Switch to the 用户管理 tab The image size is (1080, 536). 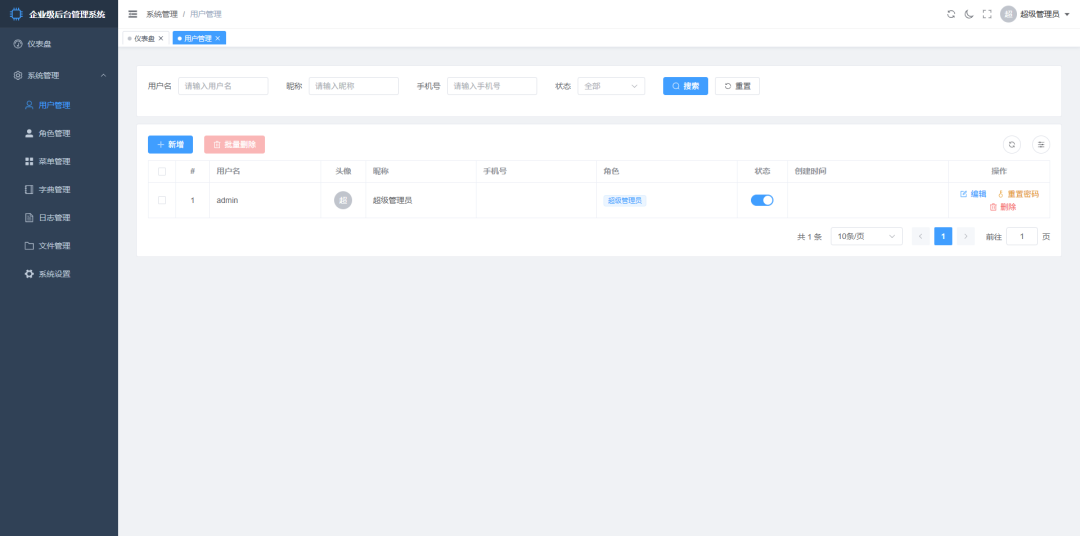(x=198, y=39)
